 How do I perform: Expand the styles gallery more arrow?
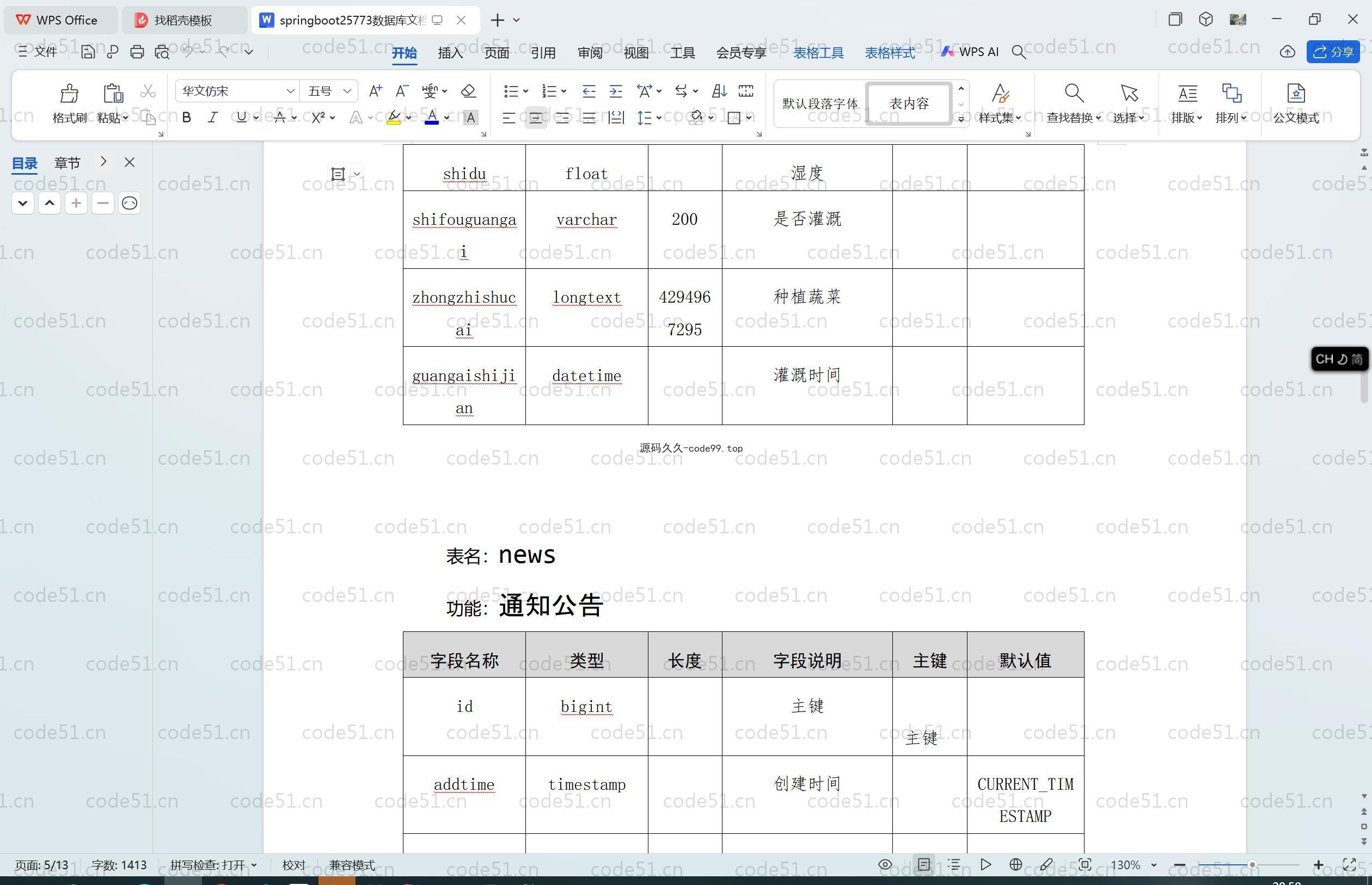[961, 119]
